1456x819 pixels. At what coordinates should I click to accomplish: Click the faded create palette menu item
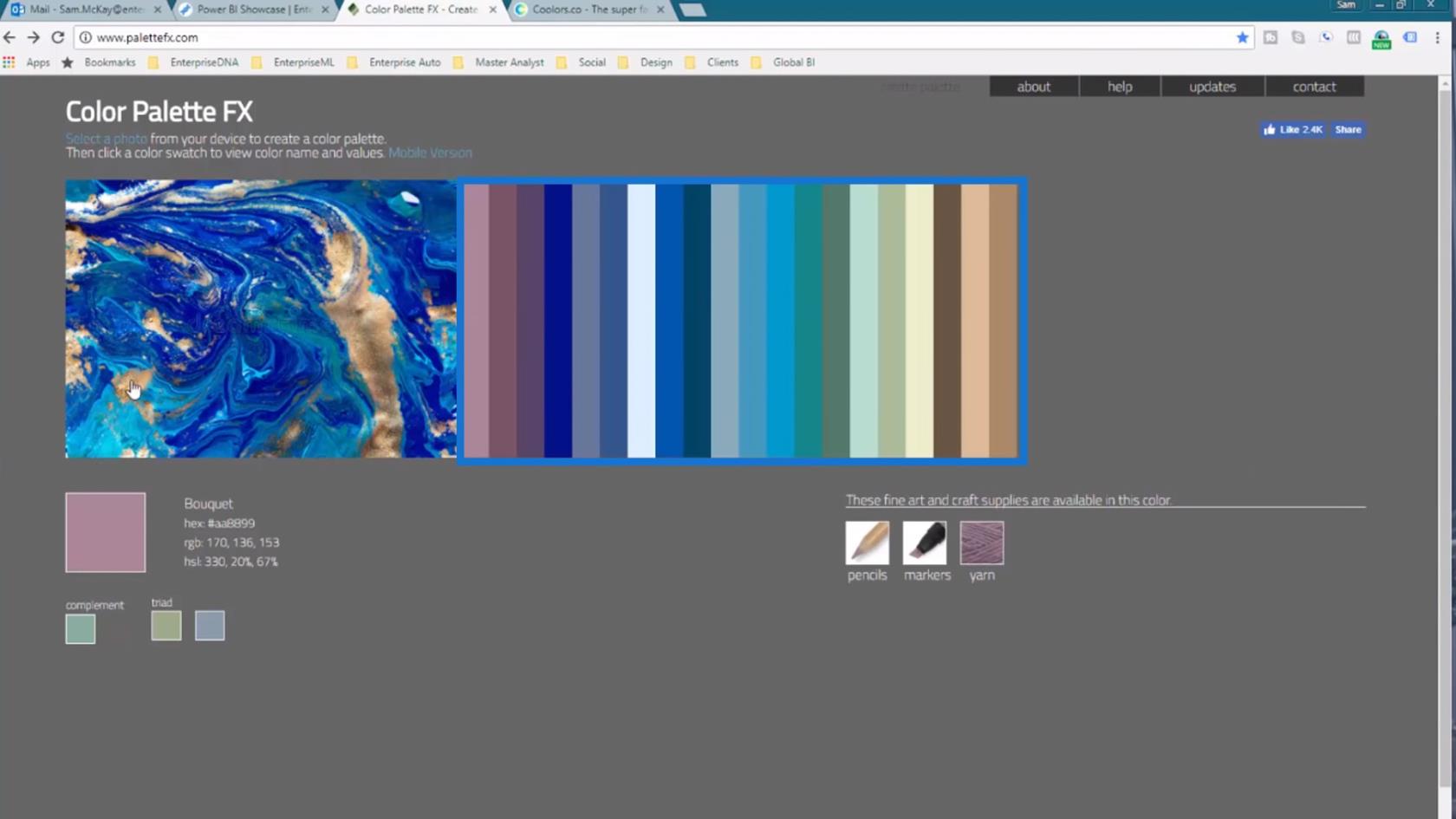920,87
